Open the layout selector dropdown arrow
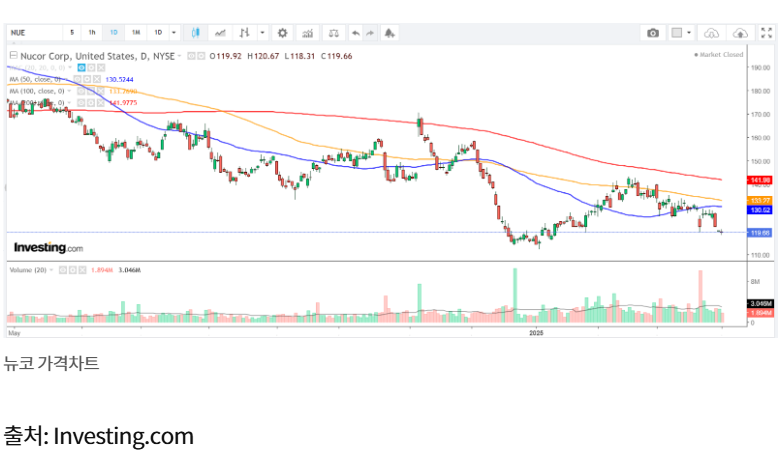 [689, 33]
